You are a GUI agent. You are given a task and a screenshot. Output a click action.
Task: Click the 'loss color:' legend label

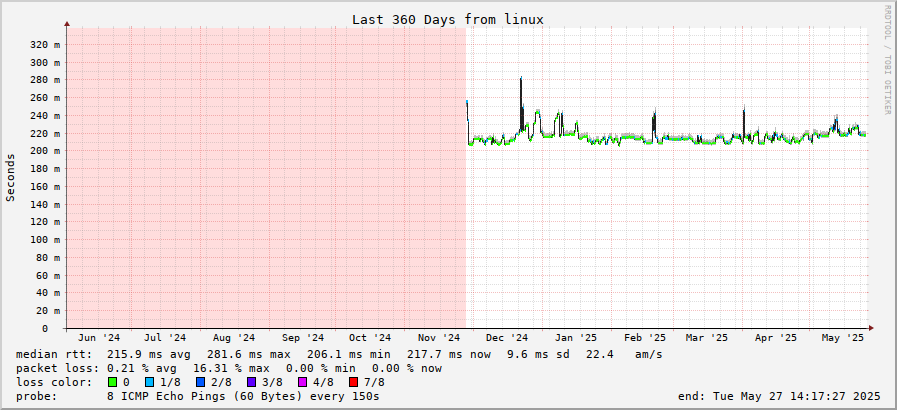point(54,382)
